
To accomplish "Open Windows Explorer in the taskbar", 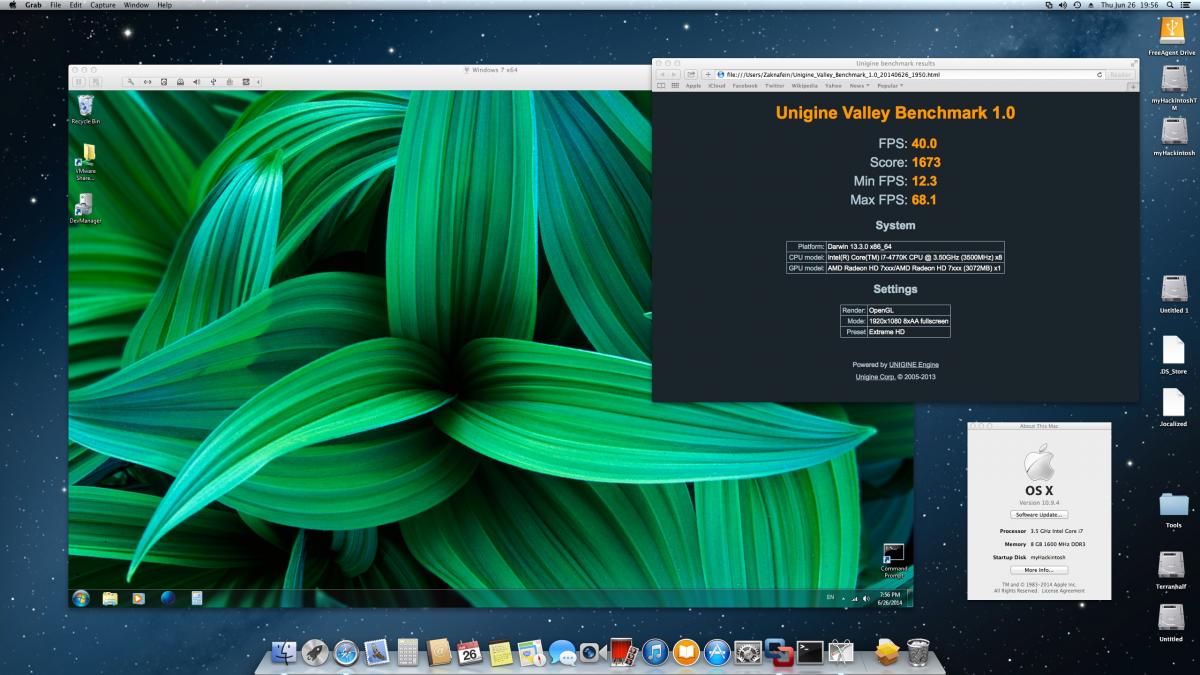I will (x=110, y=598).
